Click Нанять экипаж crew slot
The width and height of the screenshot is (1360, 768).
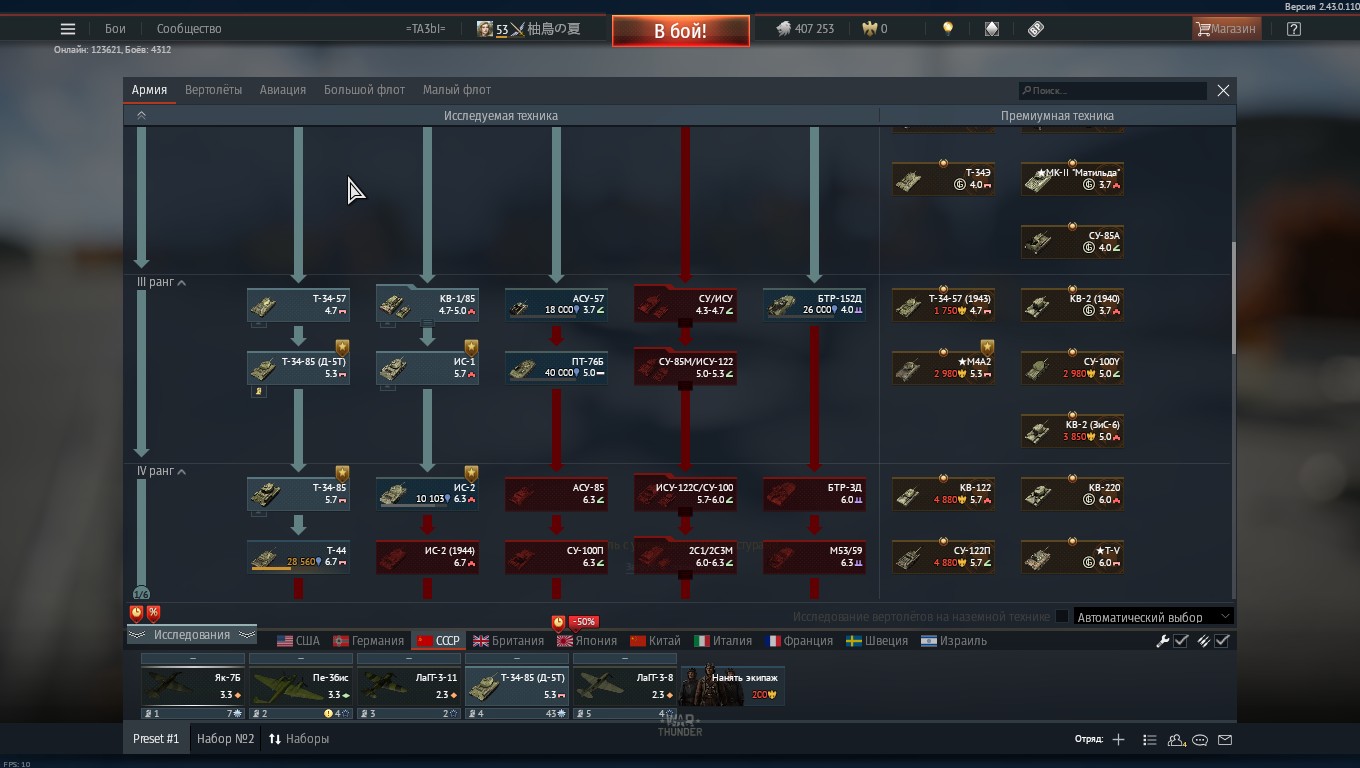pyautogui.click(x=732, y=686)
